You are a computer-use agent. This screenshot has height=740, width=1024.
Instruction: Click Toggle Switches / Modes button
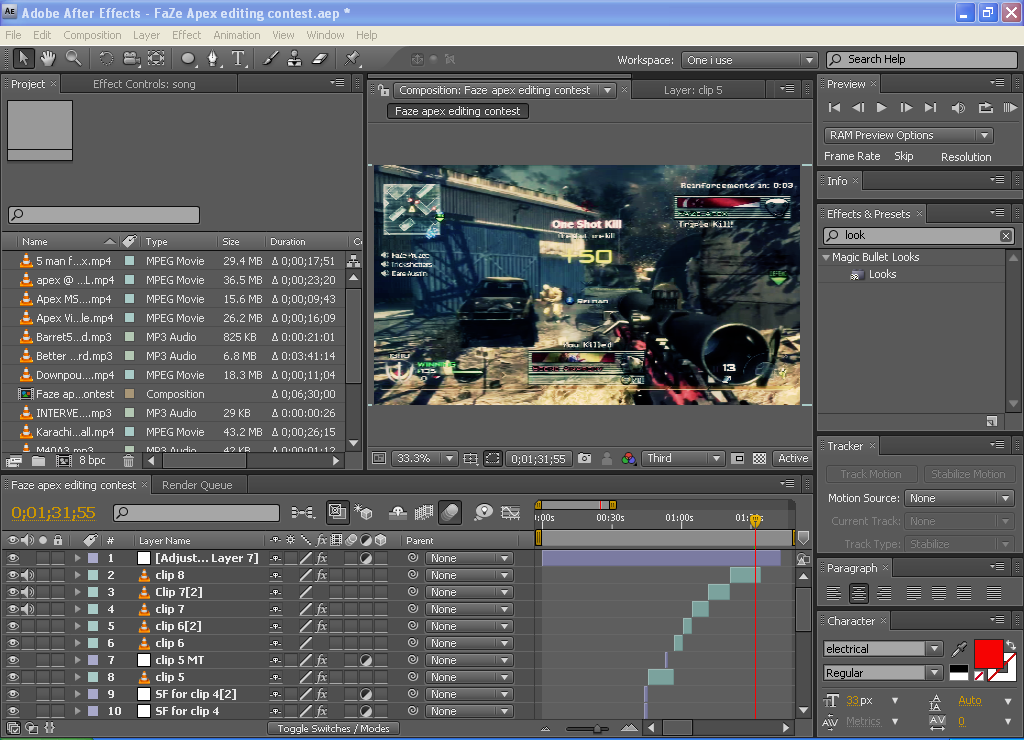pyautogui.click(x=333, y=728)
